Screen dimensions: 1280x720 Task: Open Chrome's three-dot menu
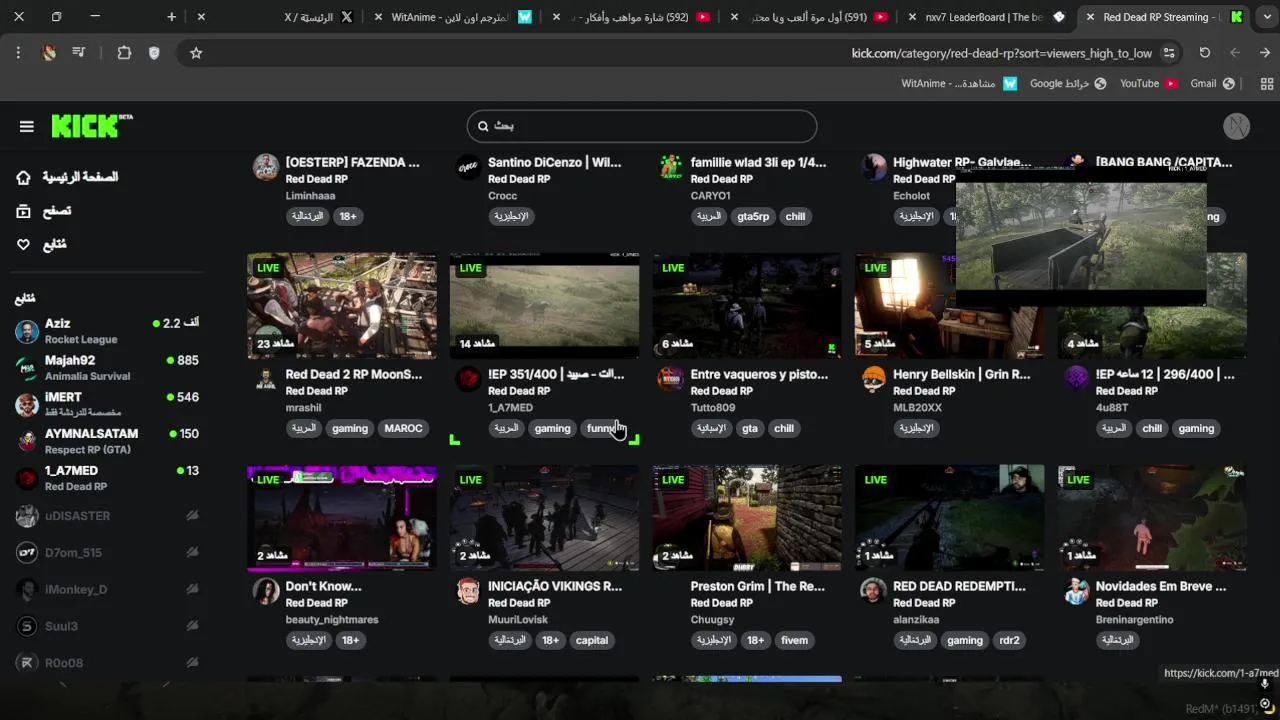pyautogui.click(x=18, y=53)
